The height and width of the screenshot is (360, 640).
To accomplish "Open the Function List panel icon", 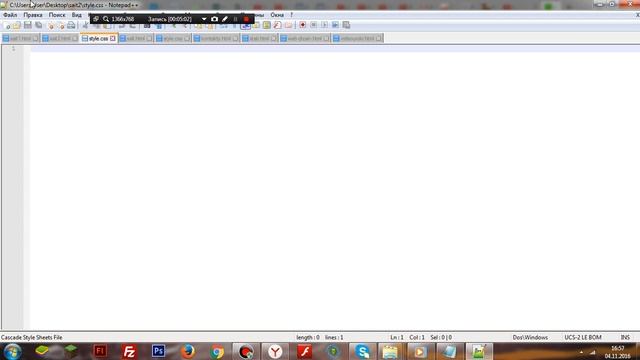I will (x=278, y=25).
